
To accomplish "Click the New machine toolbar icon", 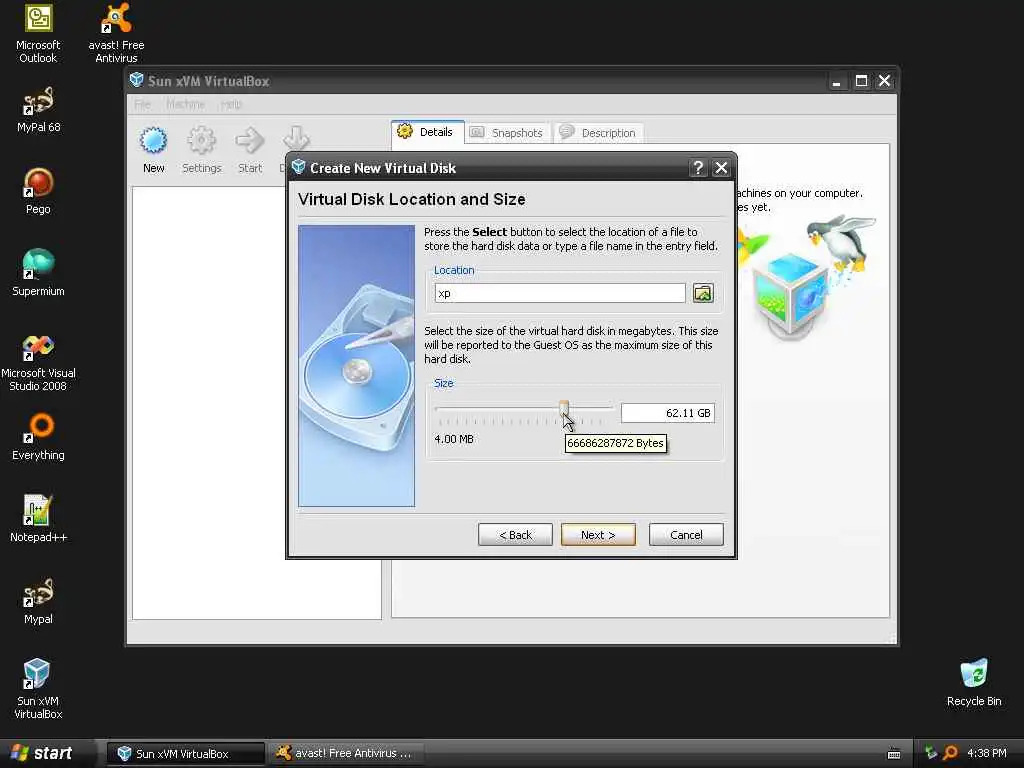I will (x=153, y=150).
